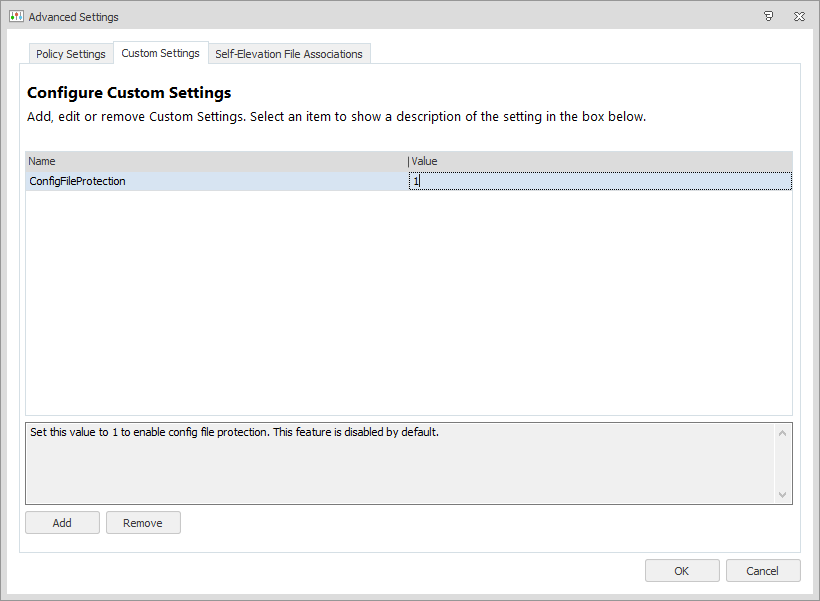Viewport: 820px width, 601px height.
Task: Select the Custom Settings tab
Action: [x=160, y=53]
